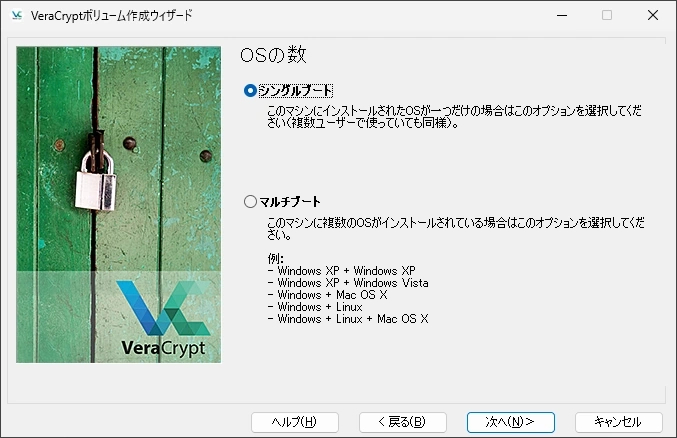This screenshot has height=438, width=677.
Task: Click the '- Windows + Linux' example line
Action: coord(315,307)
